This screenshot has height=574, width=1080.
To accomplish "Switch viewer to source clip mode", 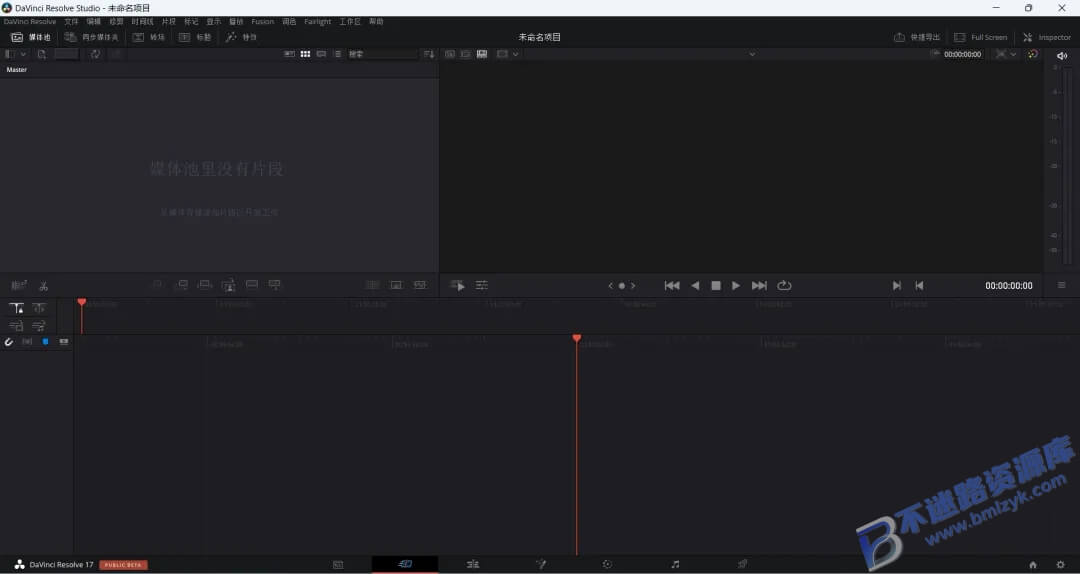I will [x=450, y=54].
